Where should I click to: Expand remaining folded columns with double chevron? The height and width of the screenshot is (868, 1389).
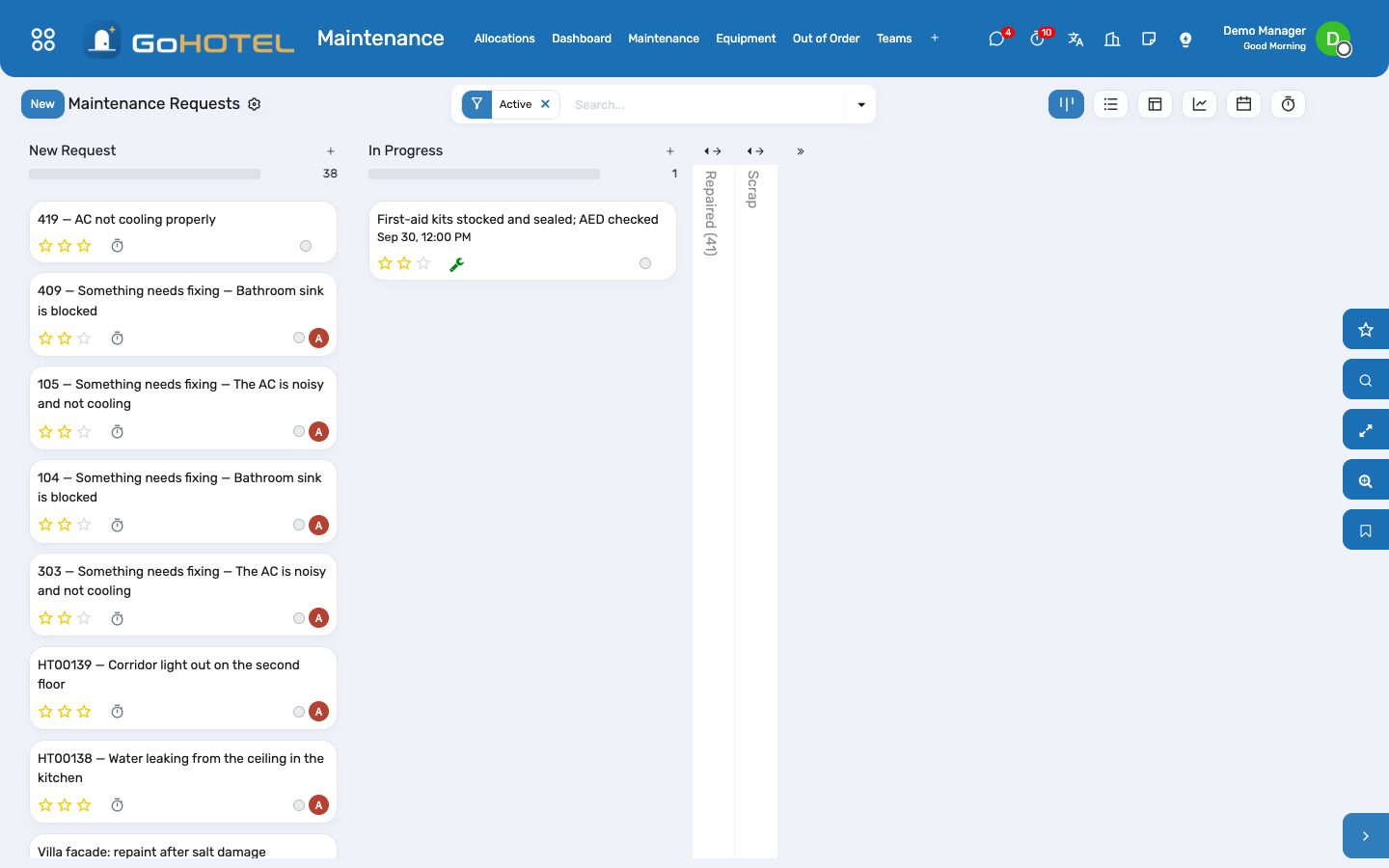801,151
